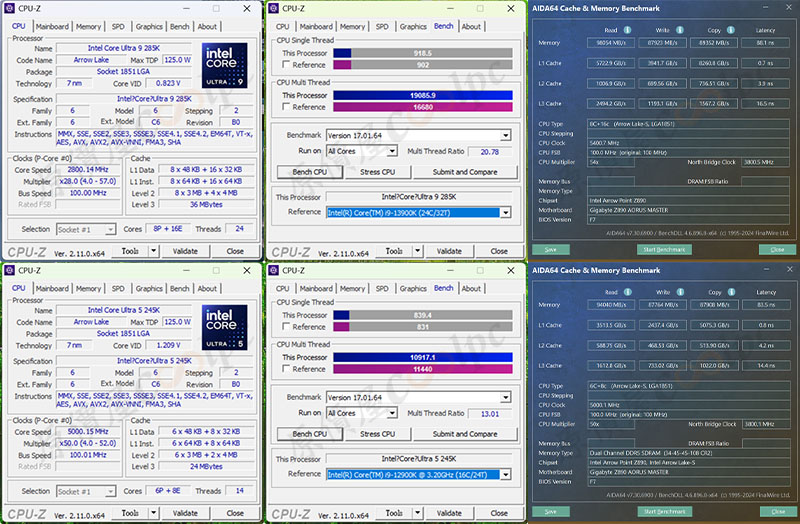Click Copy info icon in AIDA64 8C+16c window
Screen dimensions: 800x524
[x=731, y=30]
